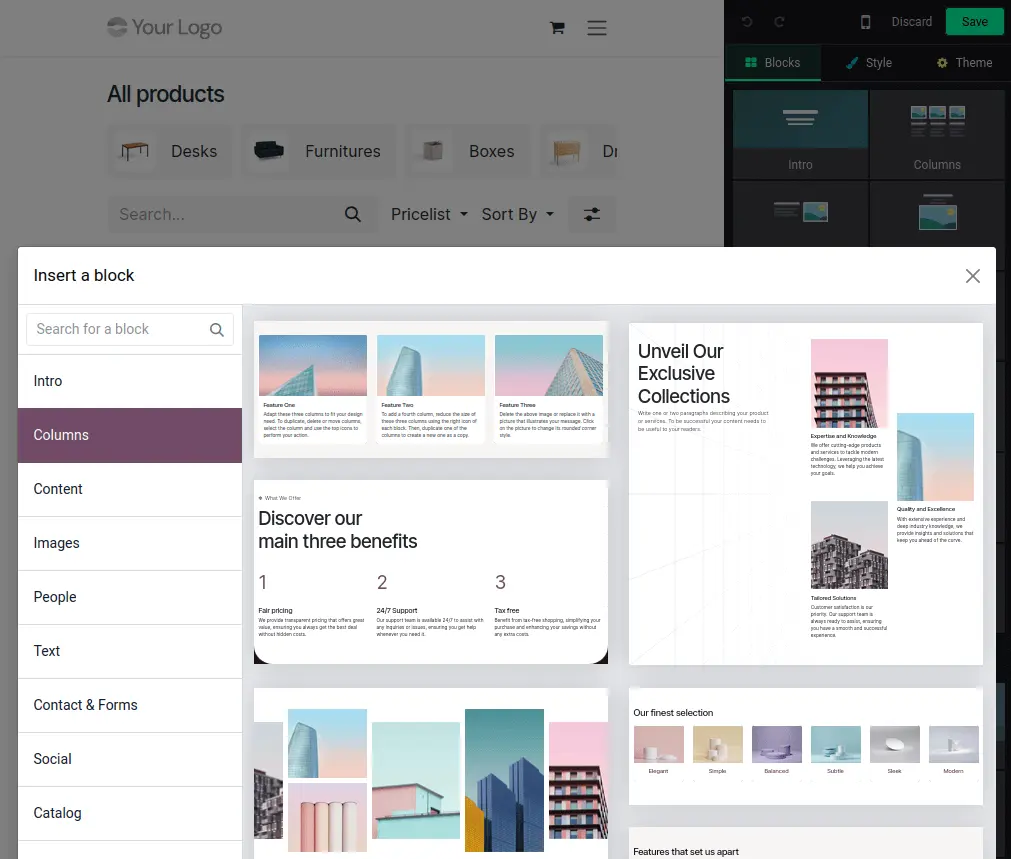Click the product search magnifier icon

[353, 214]
